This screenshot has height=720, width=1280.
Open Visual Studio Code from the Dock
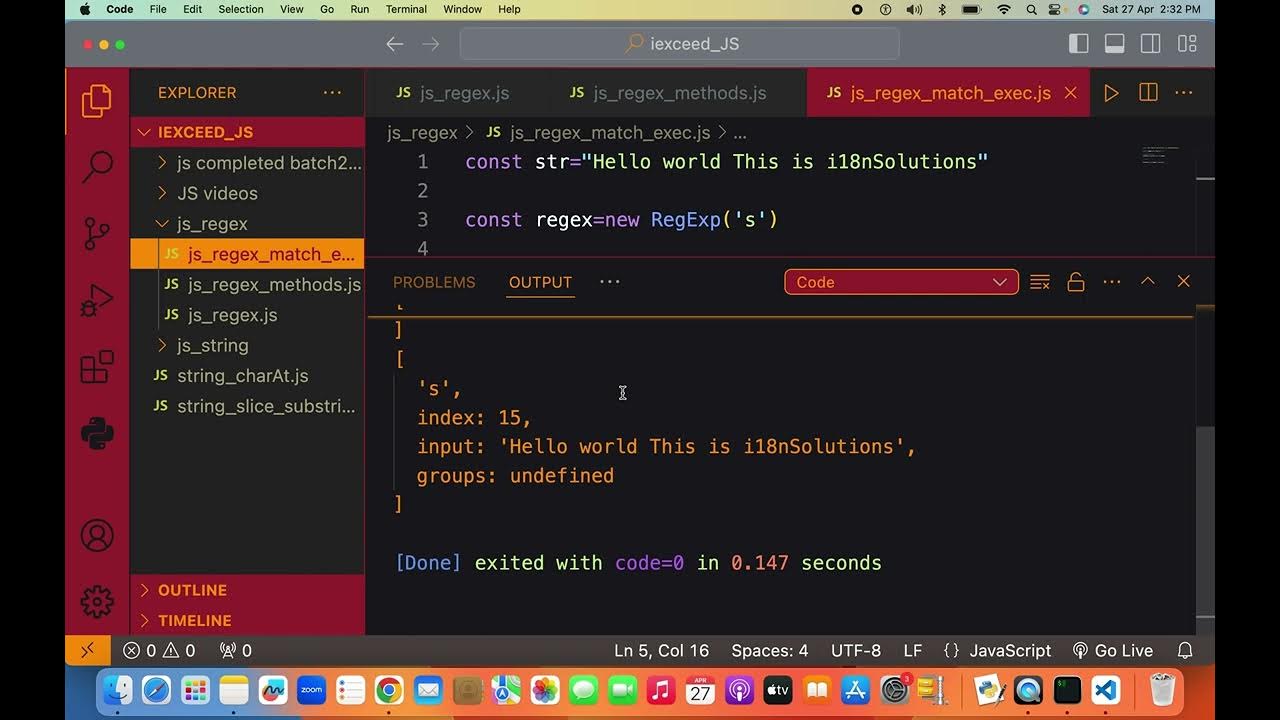1105,690
